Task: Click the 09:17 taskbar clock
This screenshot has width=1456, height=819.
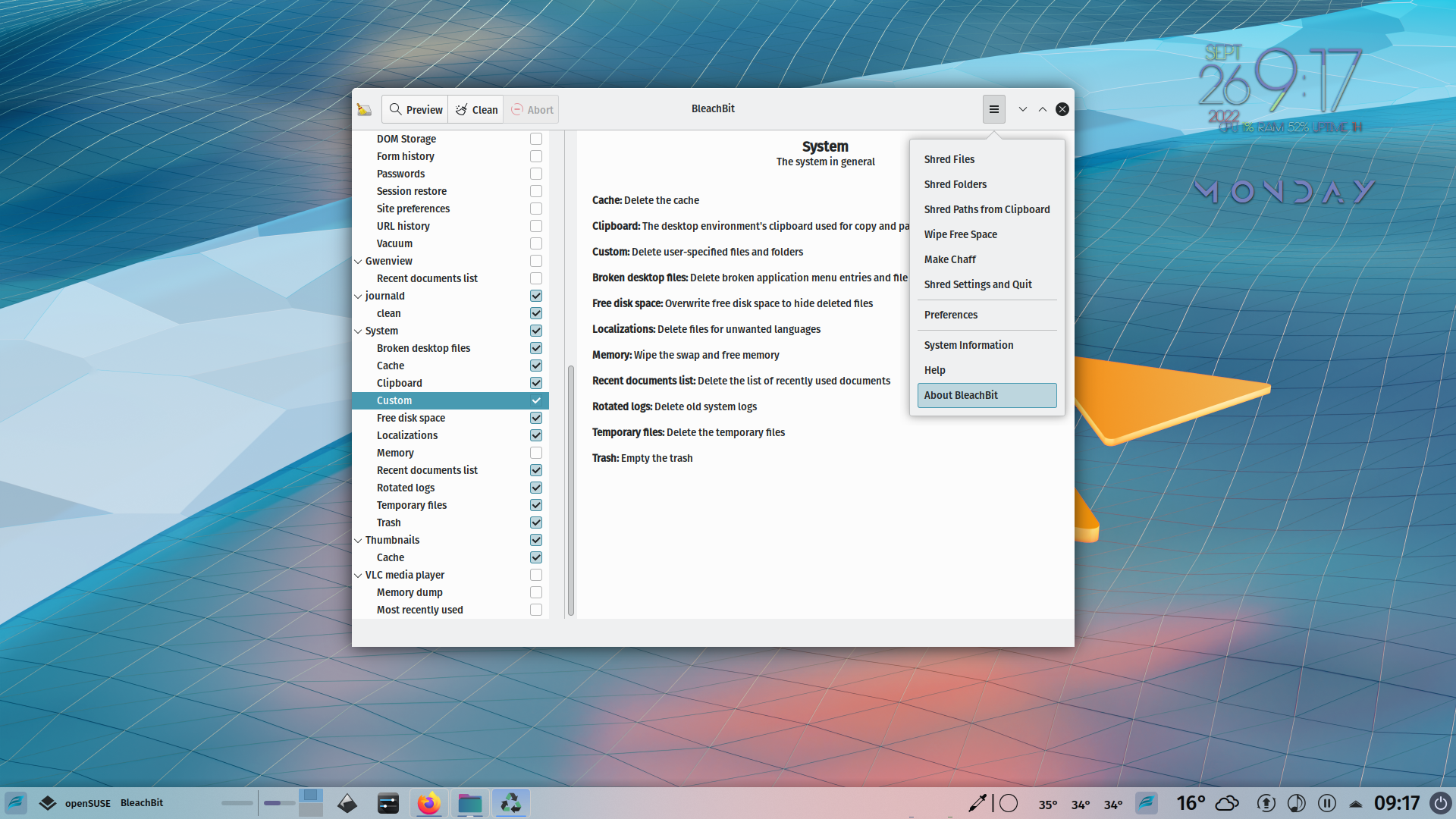Action: pyautogui.click(x=1397, y=803)
